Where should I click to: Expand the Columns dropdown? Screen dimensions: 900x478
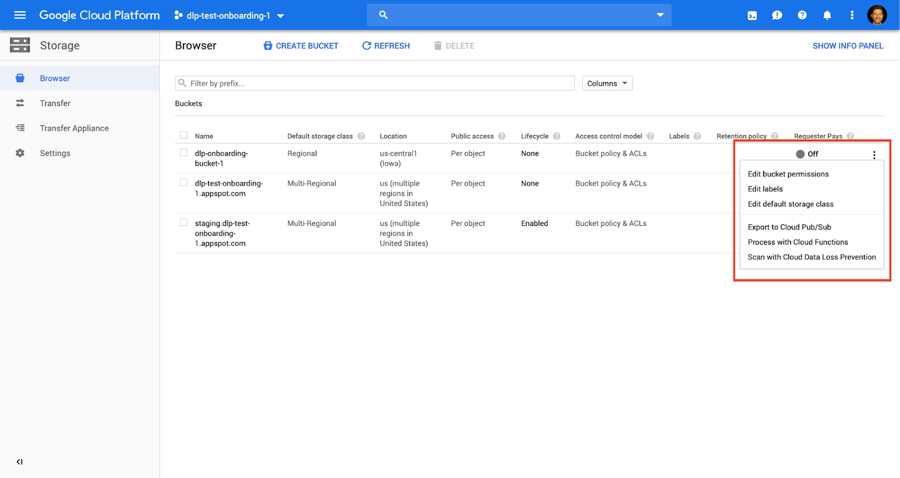pos(608,84)
